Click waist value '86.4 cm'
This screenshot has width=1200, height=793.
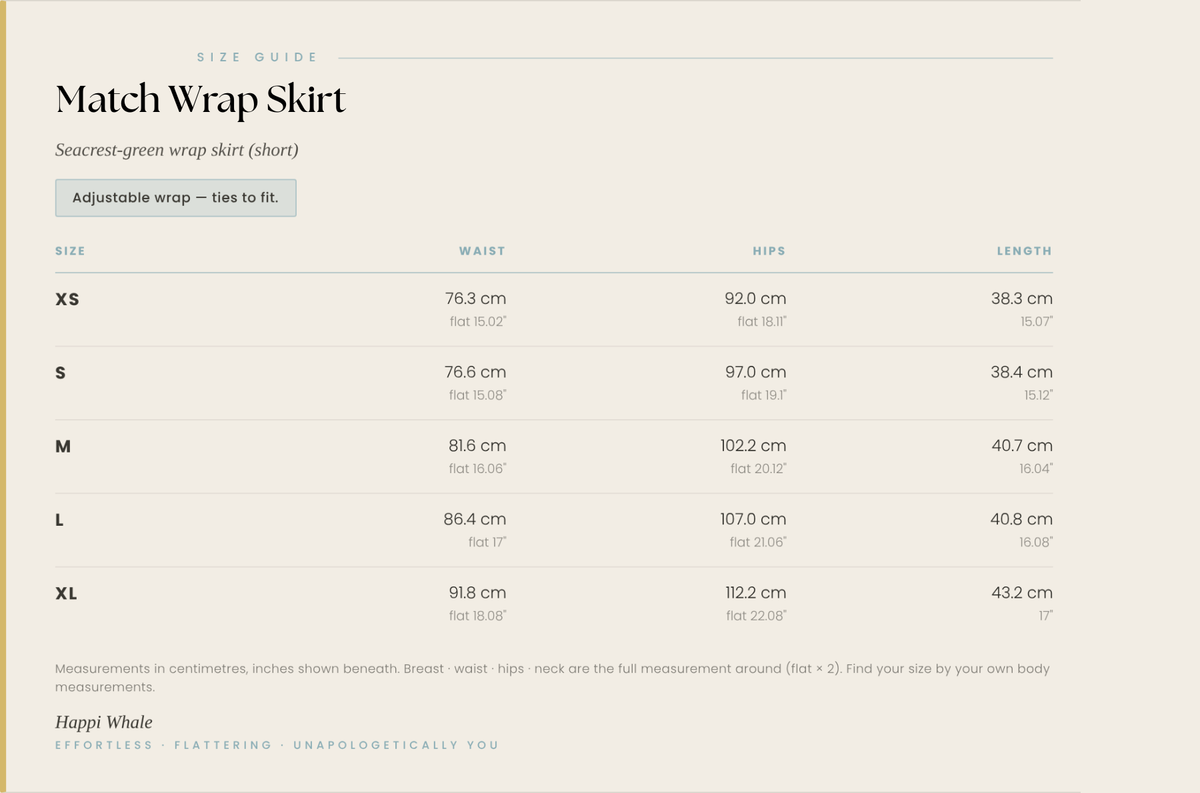point(475,519)
